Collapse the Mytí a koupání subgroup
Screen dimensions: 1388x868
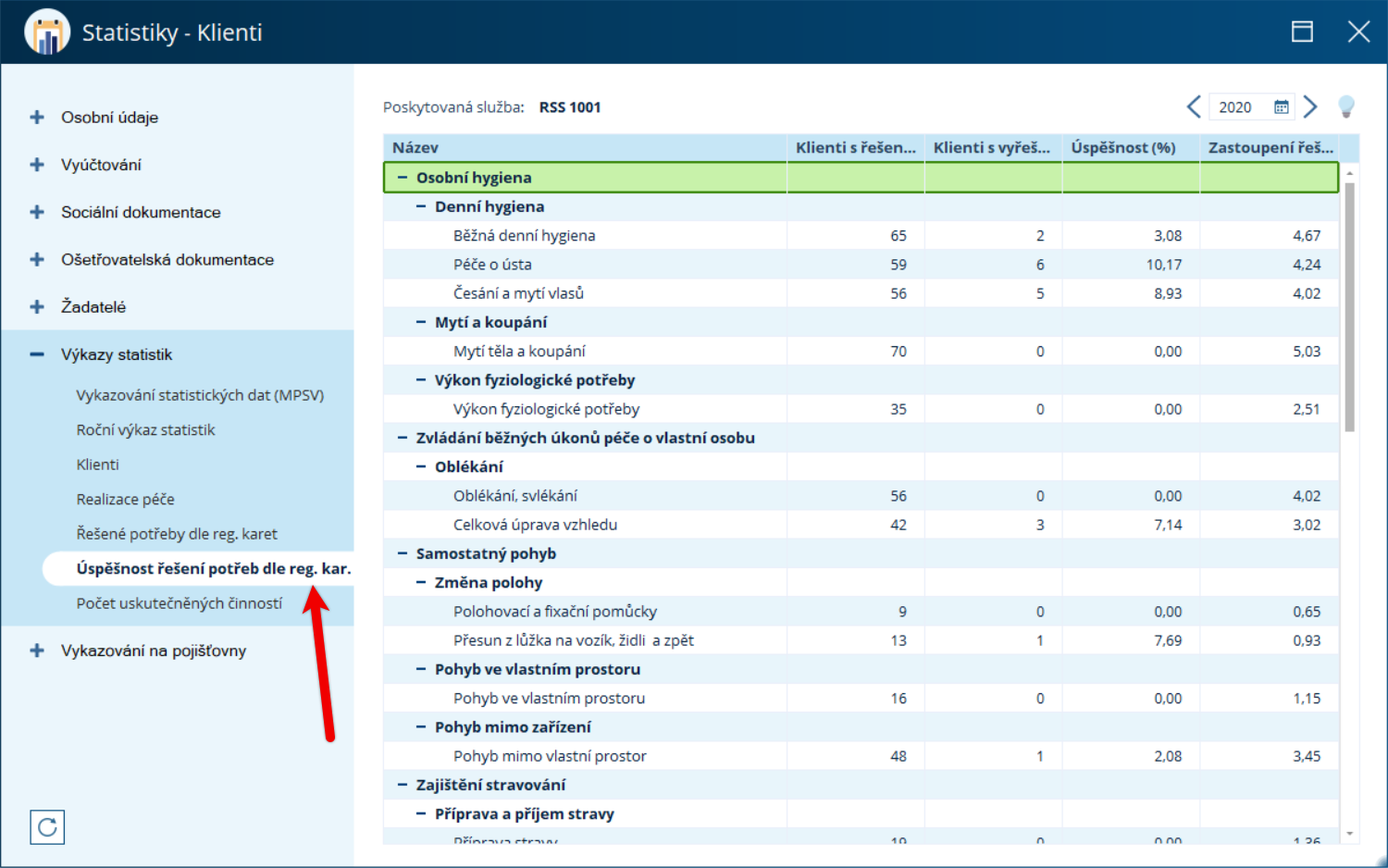click(x=421, y=322)
